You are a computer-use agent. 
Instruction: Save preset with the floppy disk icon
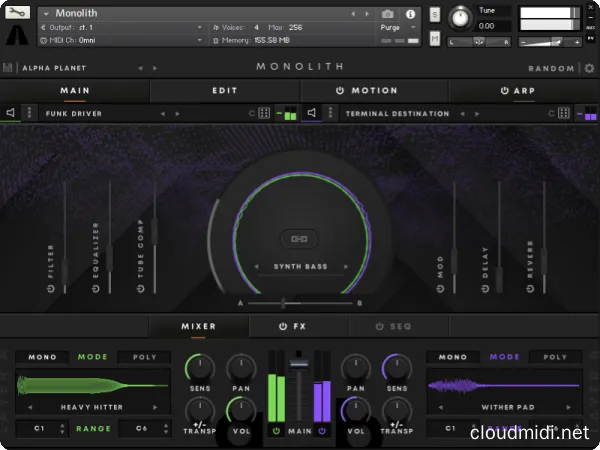tap(7, 68)
